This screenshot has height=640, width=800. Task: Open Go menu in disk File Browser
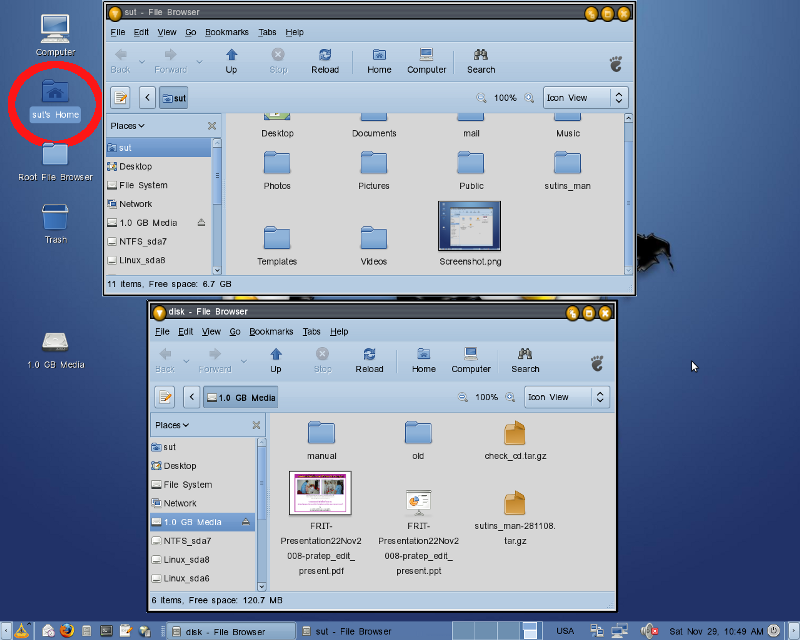point(235,332)
